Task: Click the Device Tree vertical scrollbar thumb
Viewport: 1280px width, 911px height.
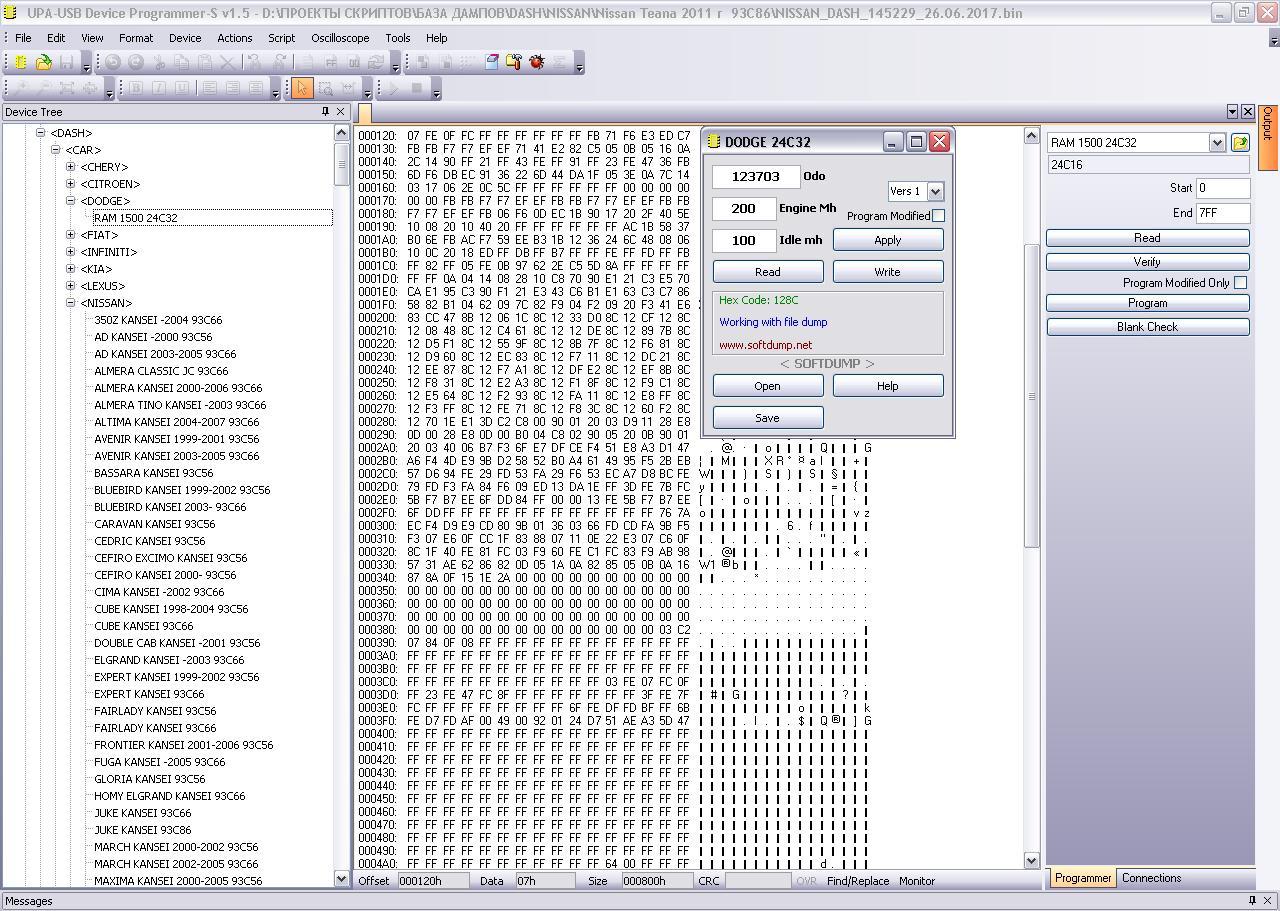Action: [341, 165]
